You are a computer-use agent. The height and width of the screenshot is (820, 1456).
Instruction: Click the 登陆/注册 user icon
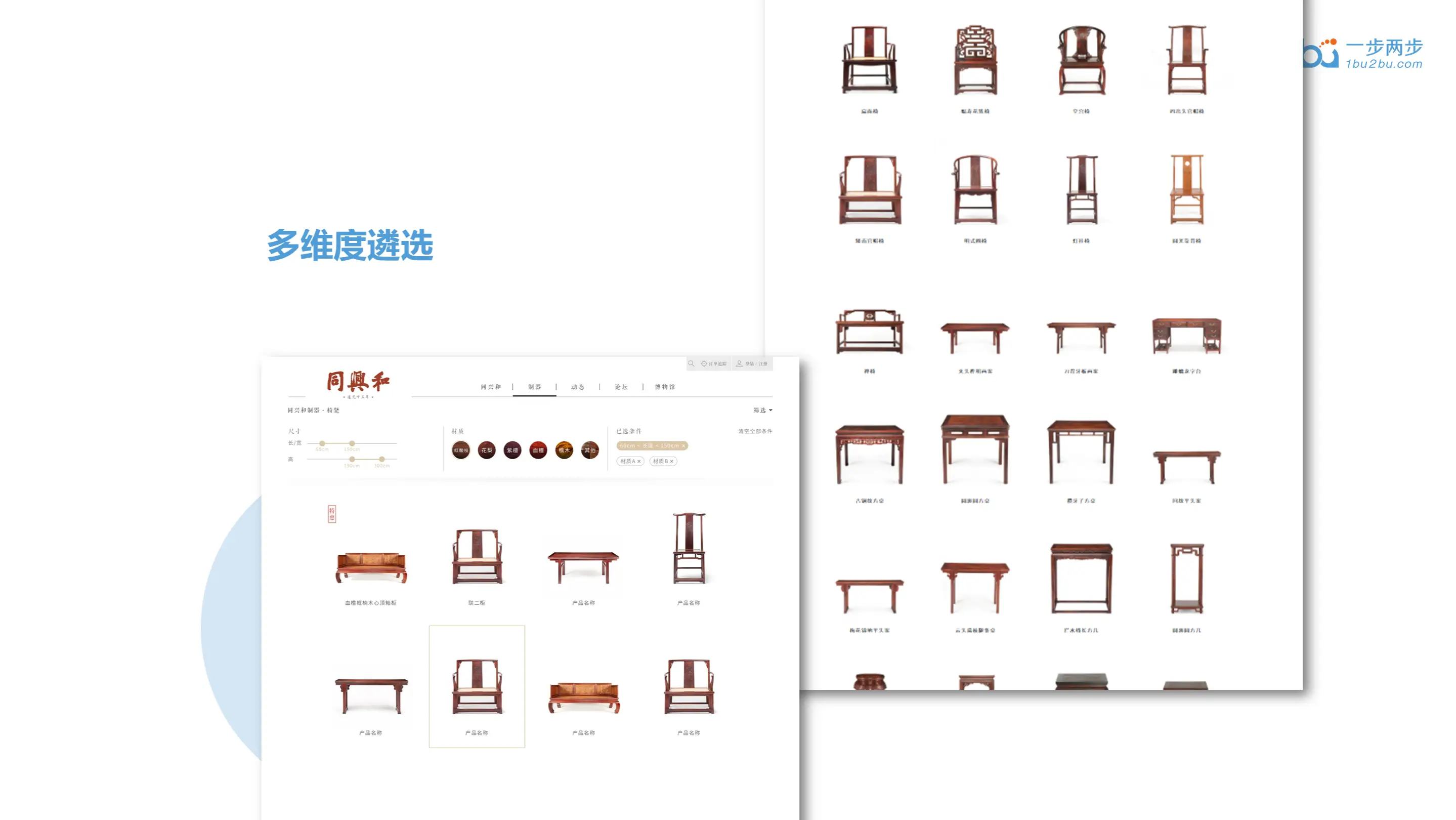coord(739,363)
